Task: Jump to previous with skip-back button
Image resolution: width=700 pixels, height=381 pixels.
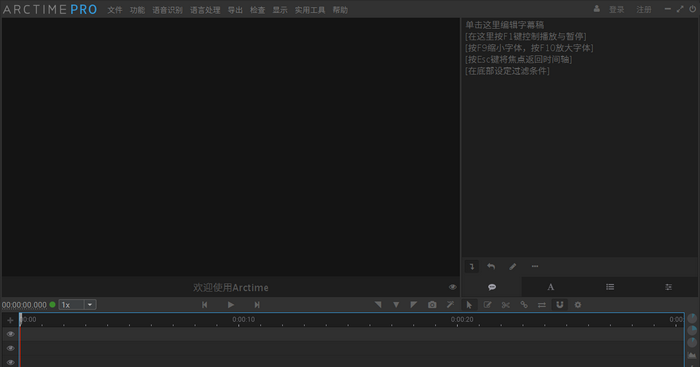Action: point(204,305)
